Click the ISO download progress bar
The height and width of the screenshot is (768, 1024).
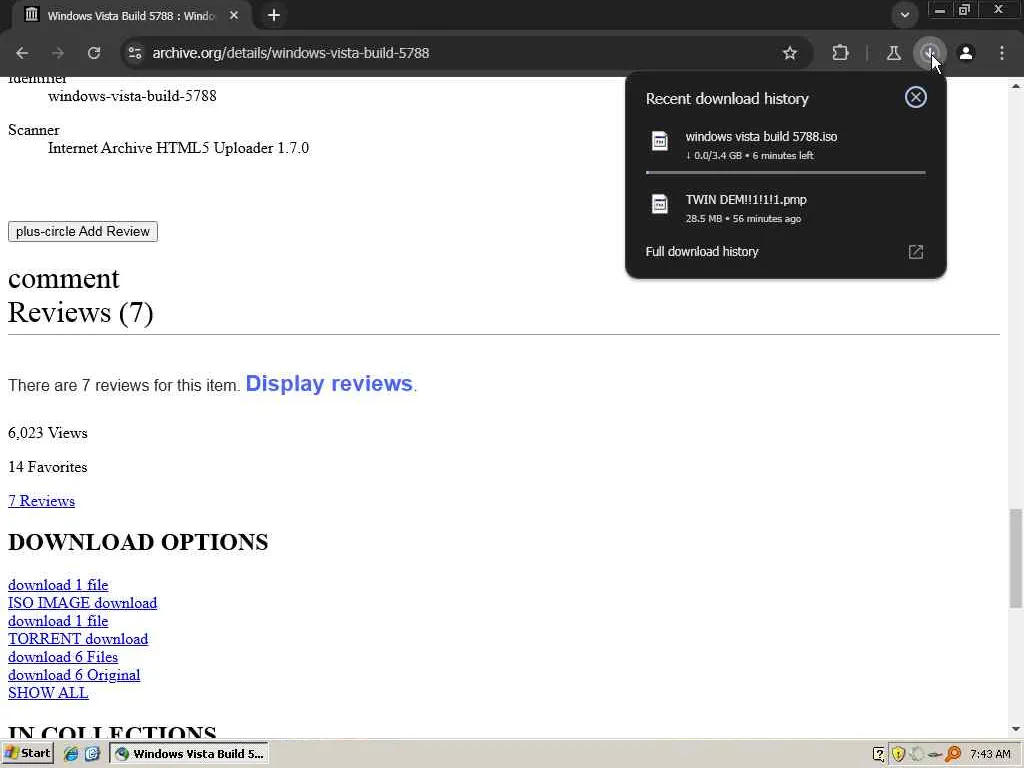(786, 172)
